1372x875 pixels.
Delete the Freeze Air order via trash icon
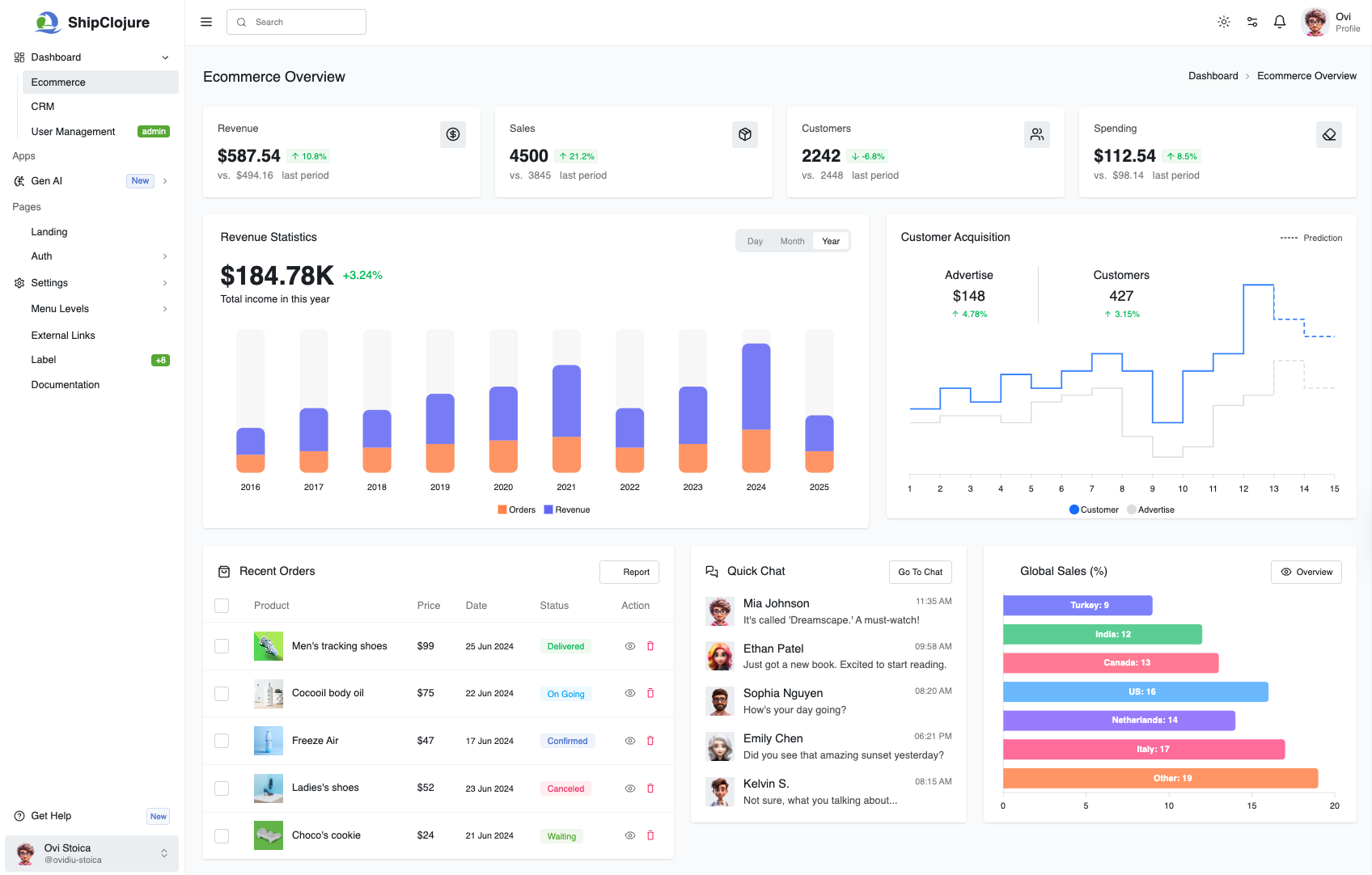pos(650,740)
